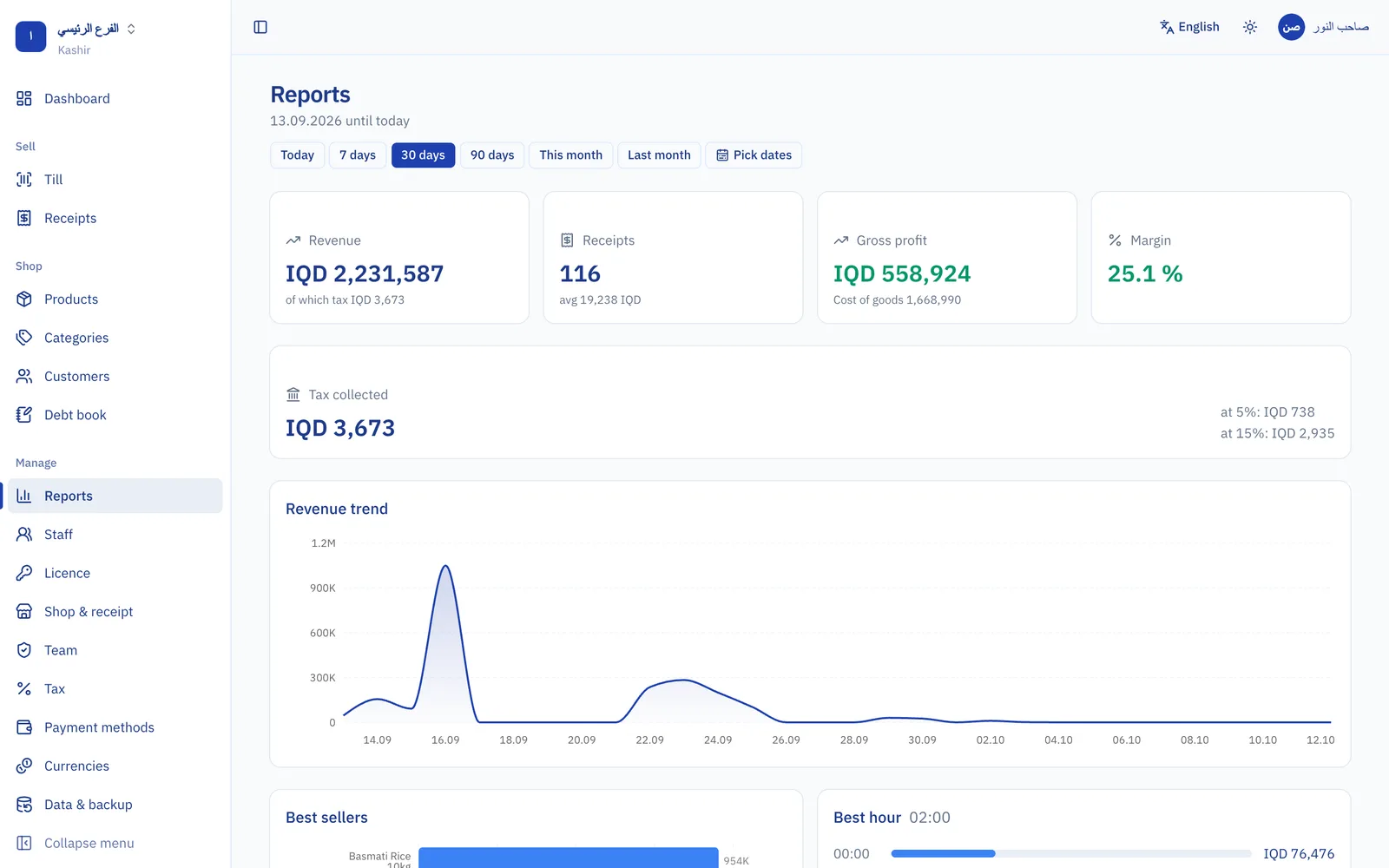Click the Categories tag icon

24,338
